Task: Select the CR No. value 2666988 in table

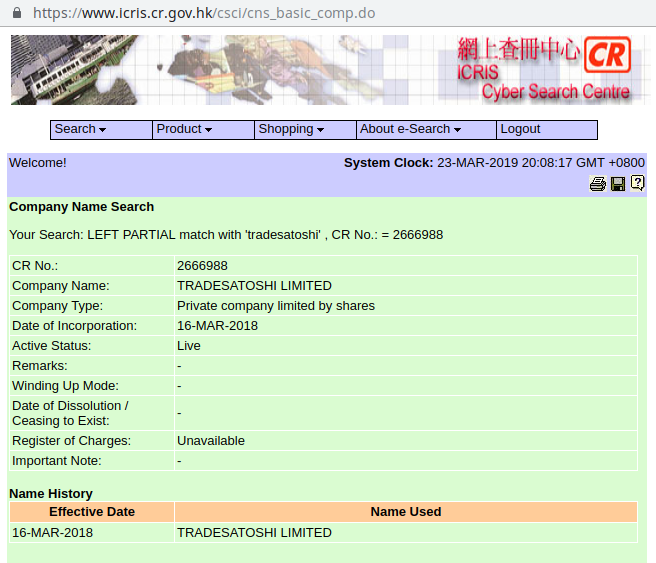Action: pos(202,266)
